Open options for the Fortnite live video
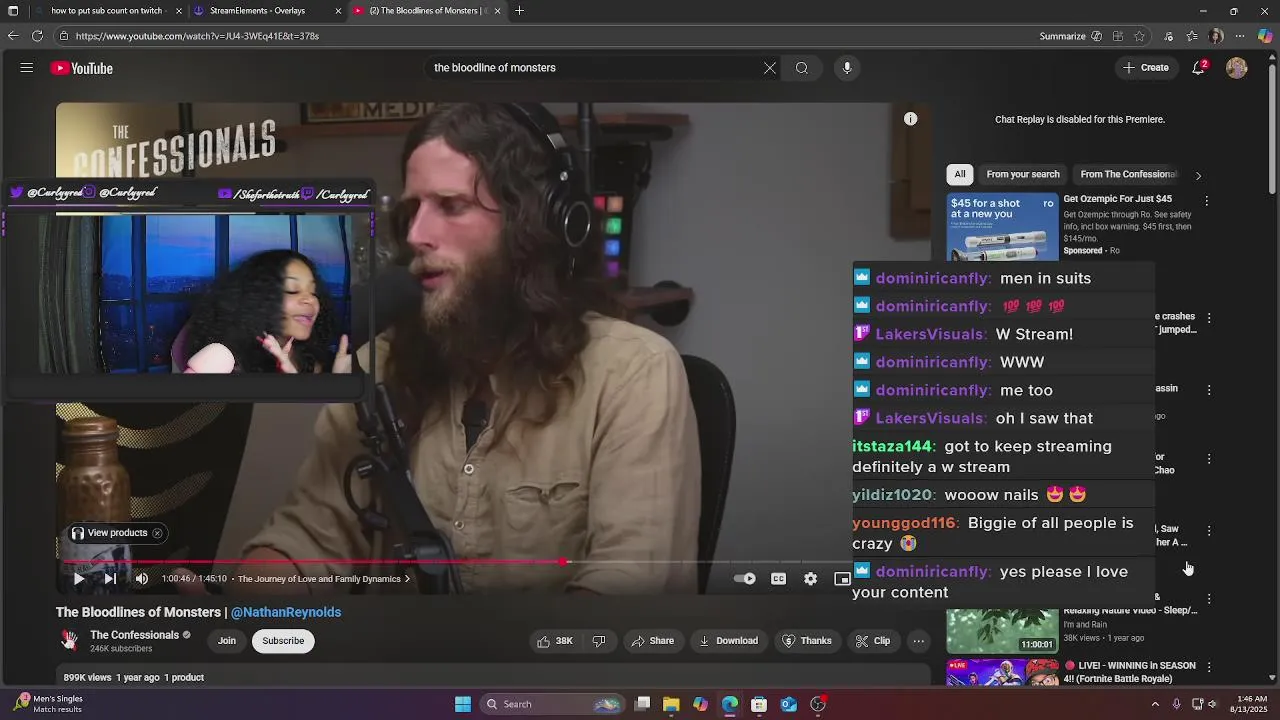Image resolution: width=1280 pixels, height=720 pixels. coord(1209,667)
